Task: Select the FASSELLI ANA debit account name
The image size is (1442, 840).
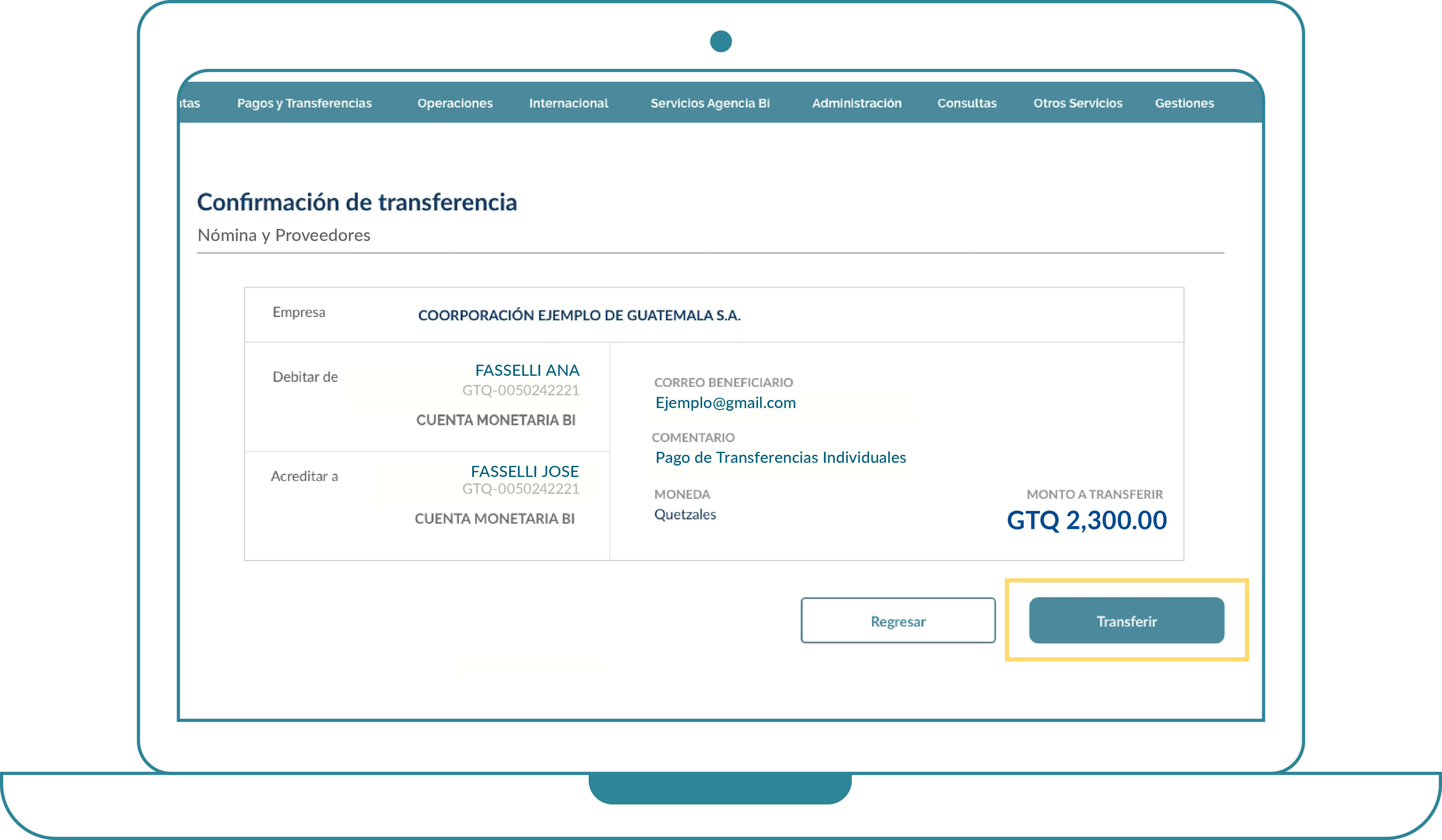Action: pyautogui.click(x=527, y=370)
